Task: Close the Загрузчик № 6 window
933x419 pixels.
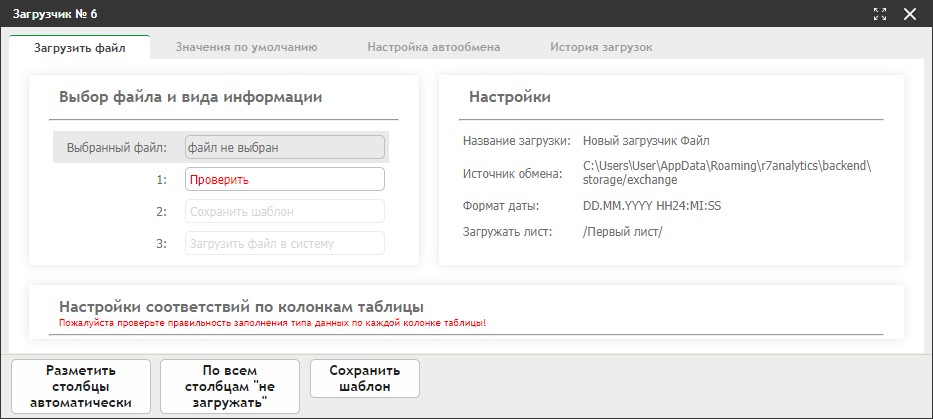Action: [x=910, y=14]
